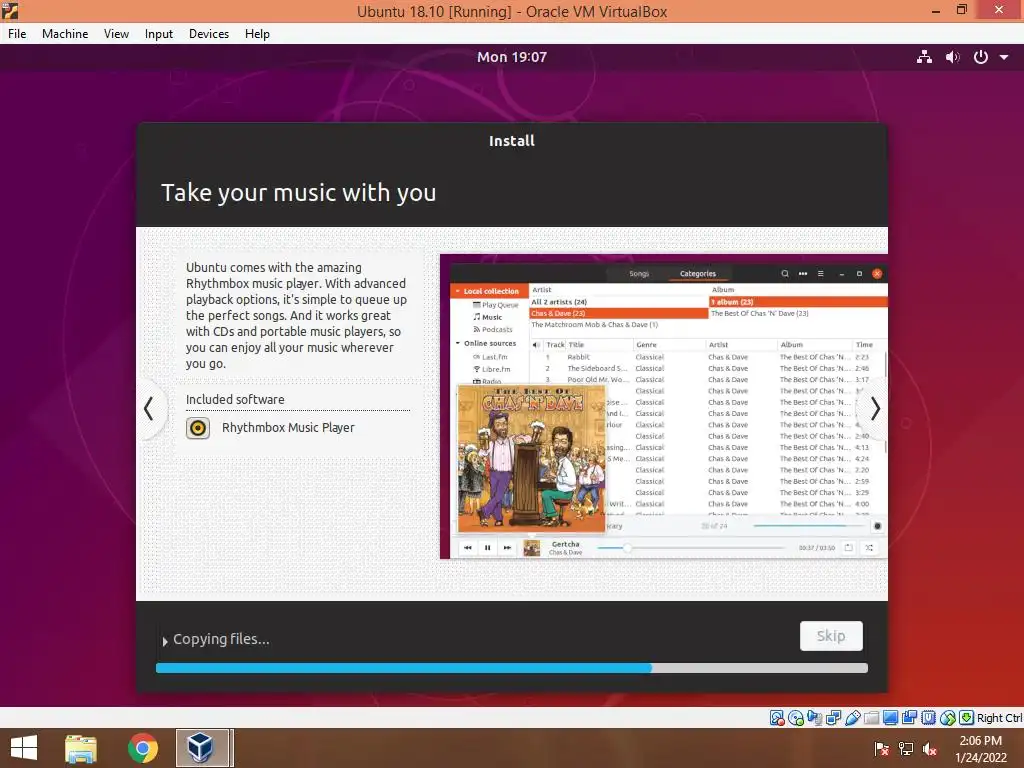The width and height of the screenshot is (1024, 768).
Task: Restore down the VirtualBox window
Action: pos(962,10)
